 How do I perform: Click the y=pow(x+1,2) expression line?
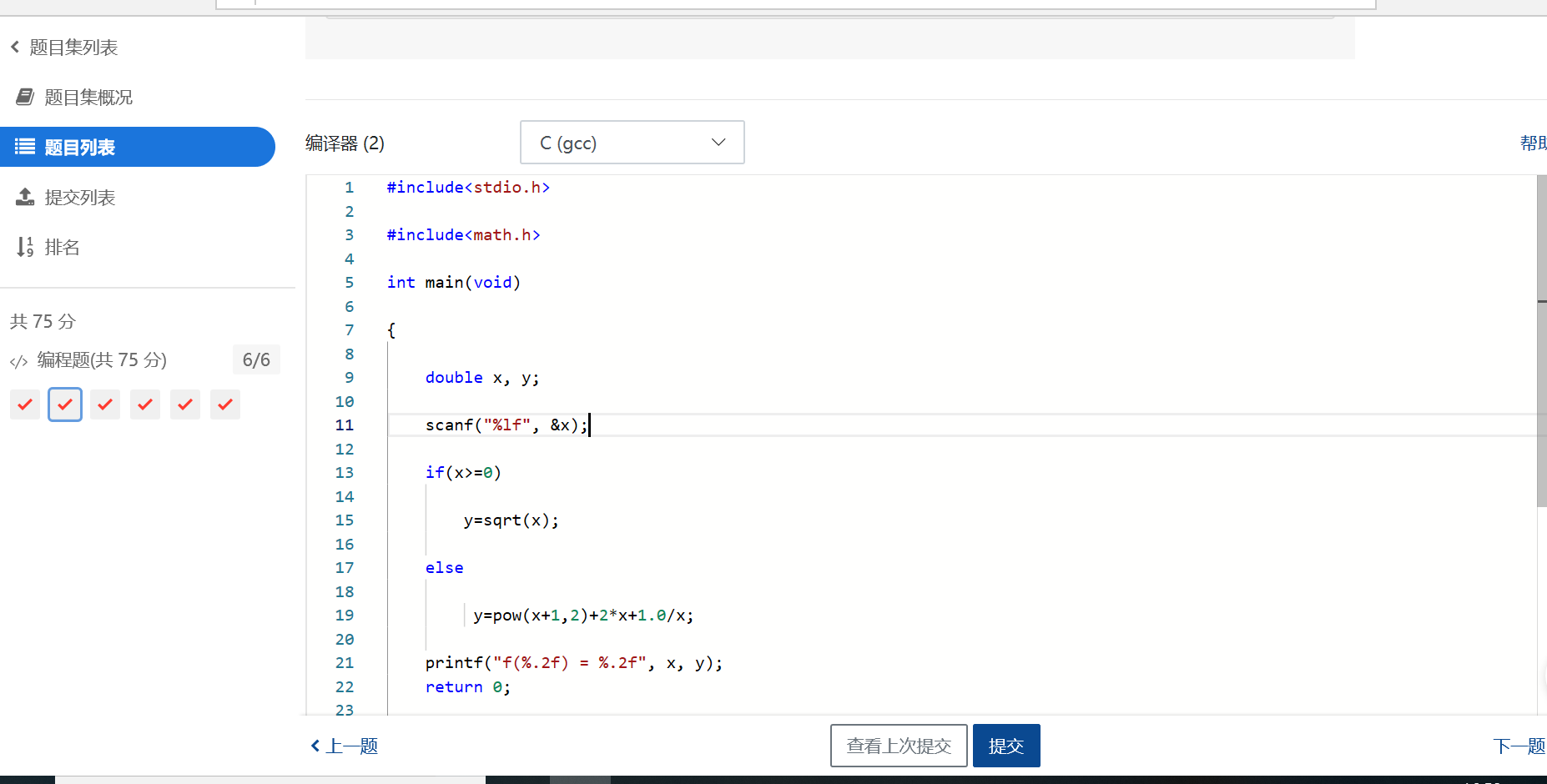[x=583, y=616]
